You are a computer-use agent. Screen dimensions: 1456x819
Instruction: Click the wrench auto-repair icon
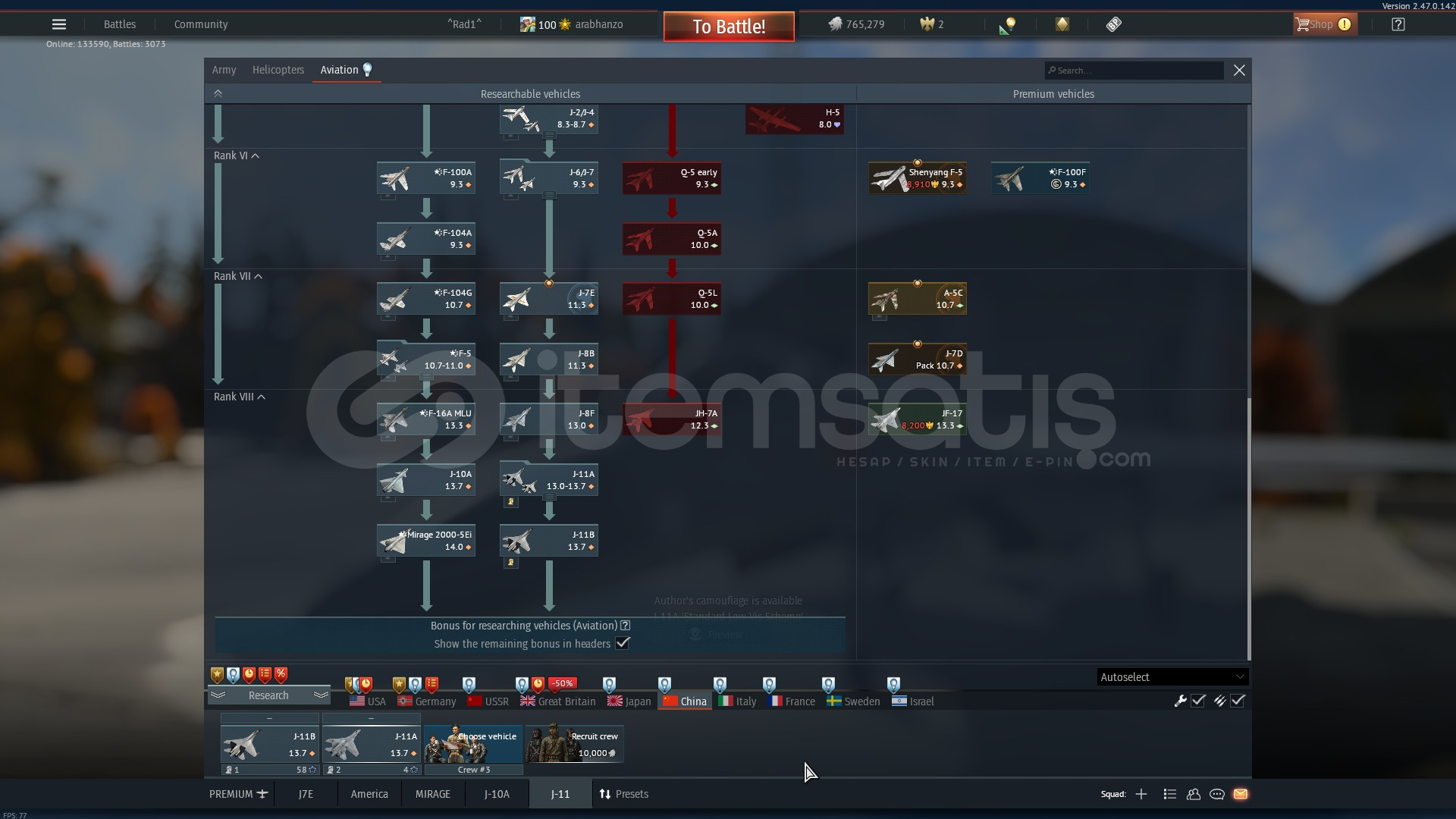click(x=1180, y=701)
